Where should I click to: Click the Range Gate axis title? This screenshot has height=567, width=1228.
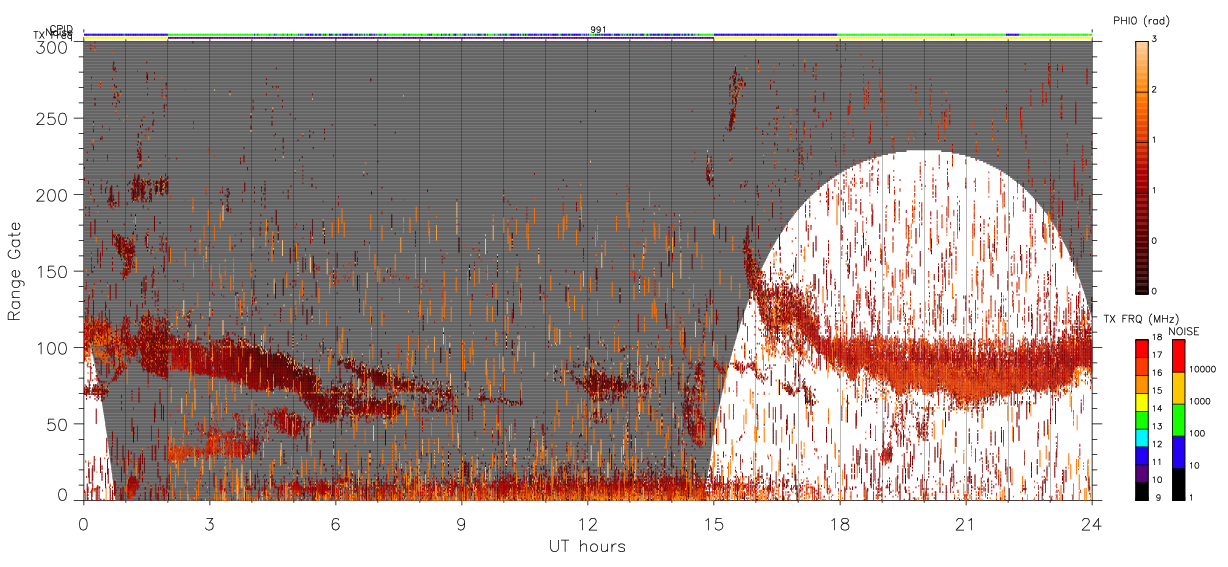tap(15, 271)
